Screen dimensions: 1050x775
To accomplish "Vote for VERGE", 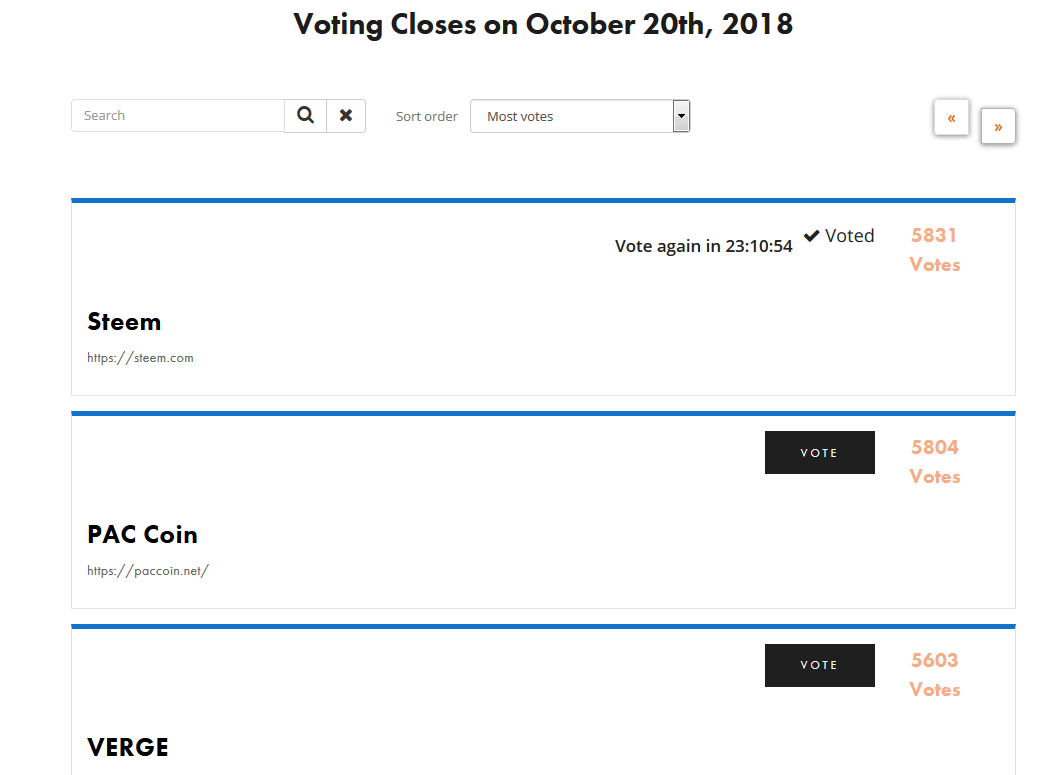I will (x=820, y=665).
